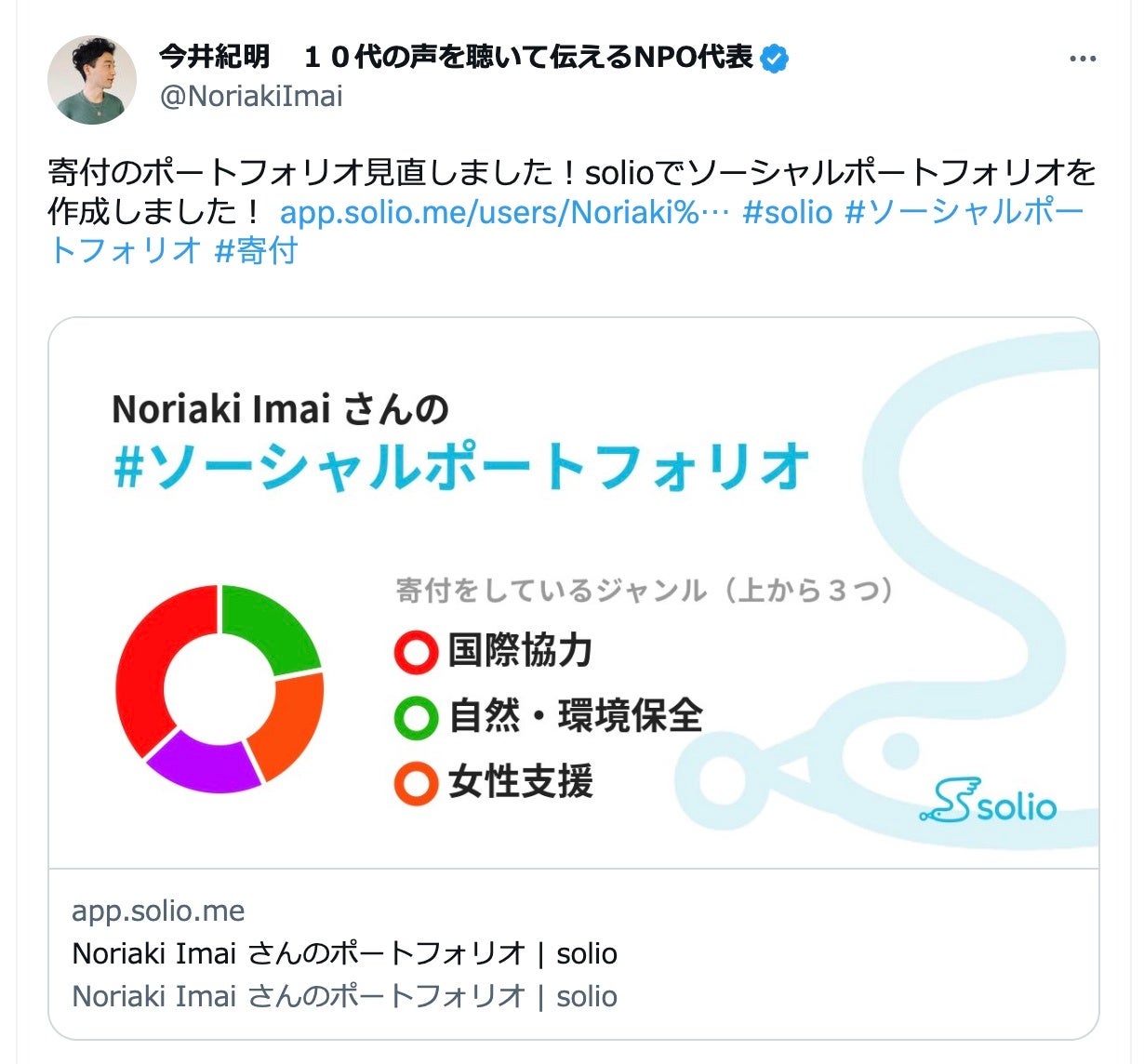Click the app.solio.me card domain text
Image resolution: width=1144 pixels, height=1064 pixels.
(x=158, y=911)
